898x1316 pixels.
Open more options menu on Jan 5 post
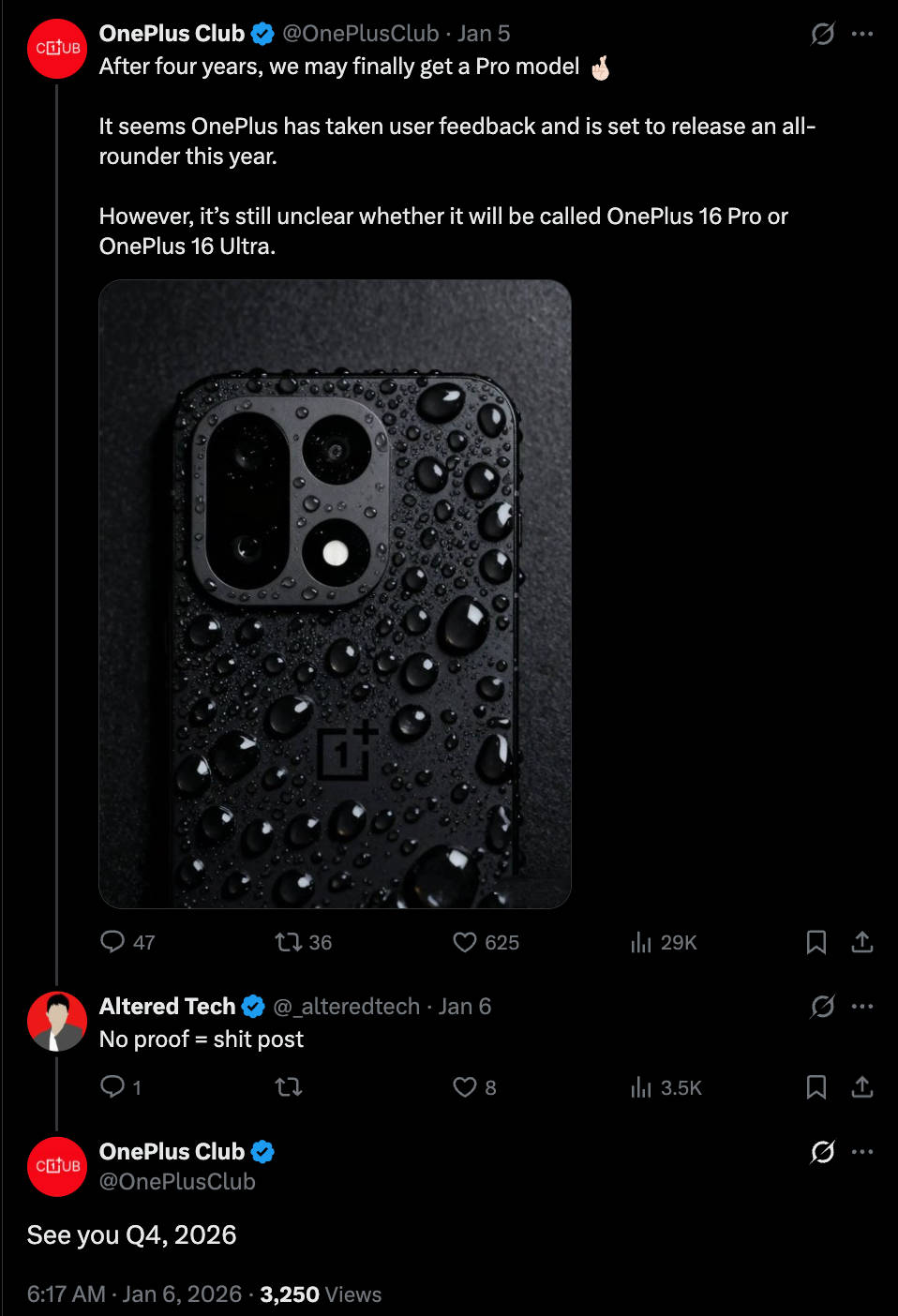pos(862,35)
